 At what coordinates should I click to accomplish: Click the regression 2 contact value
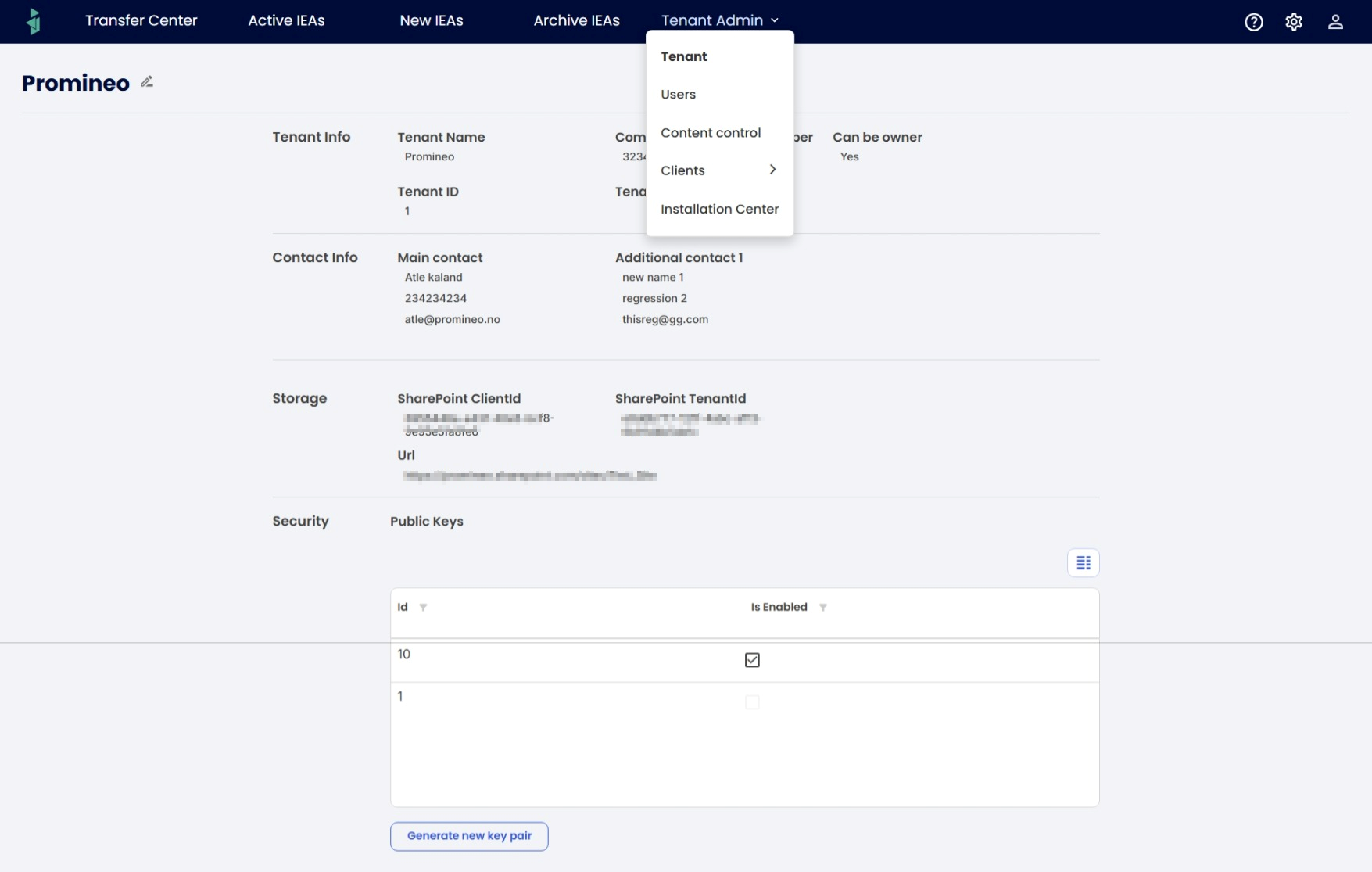[x=654, y=298]
